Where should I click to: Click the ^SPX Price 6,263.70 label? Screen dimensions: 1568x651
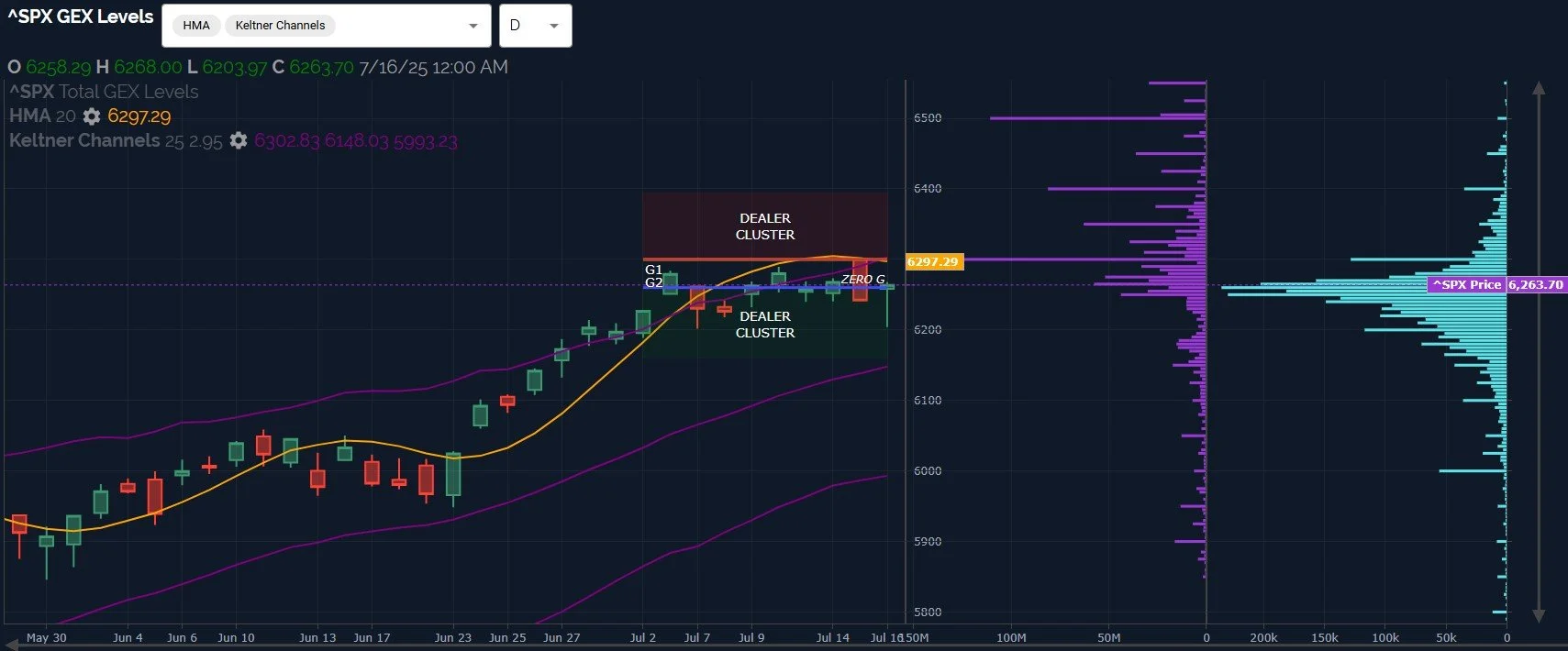click(x=1497, y=284)
